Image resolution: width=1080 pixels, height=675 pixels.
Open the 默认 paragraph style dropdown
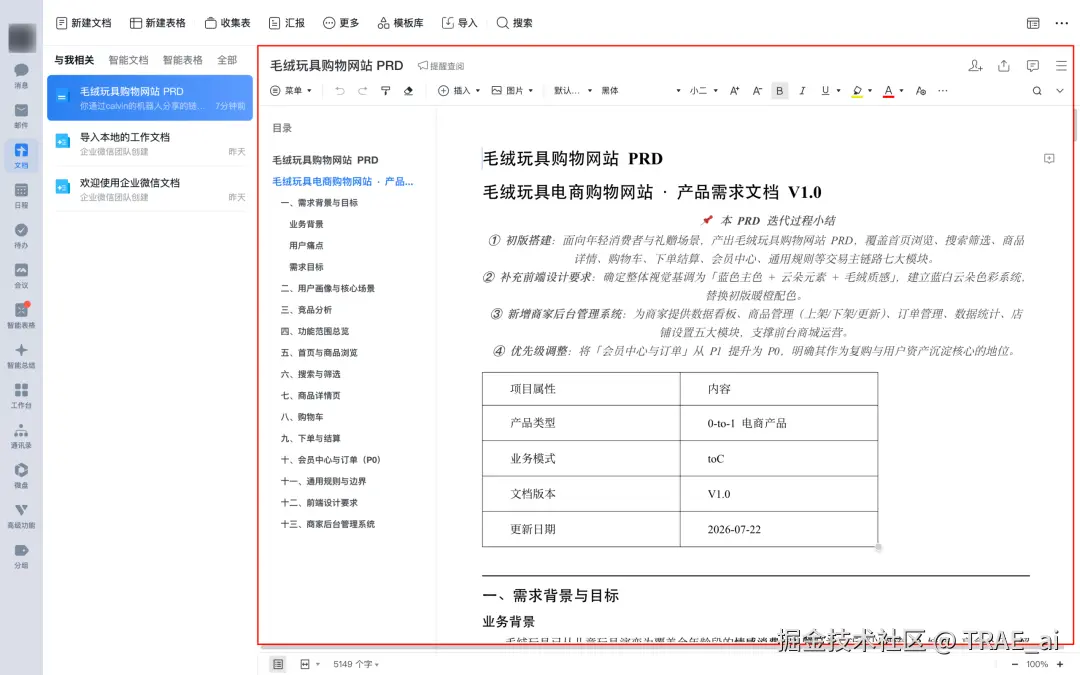pos(573,91)
